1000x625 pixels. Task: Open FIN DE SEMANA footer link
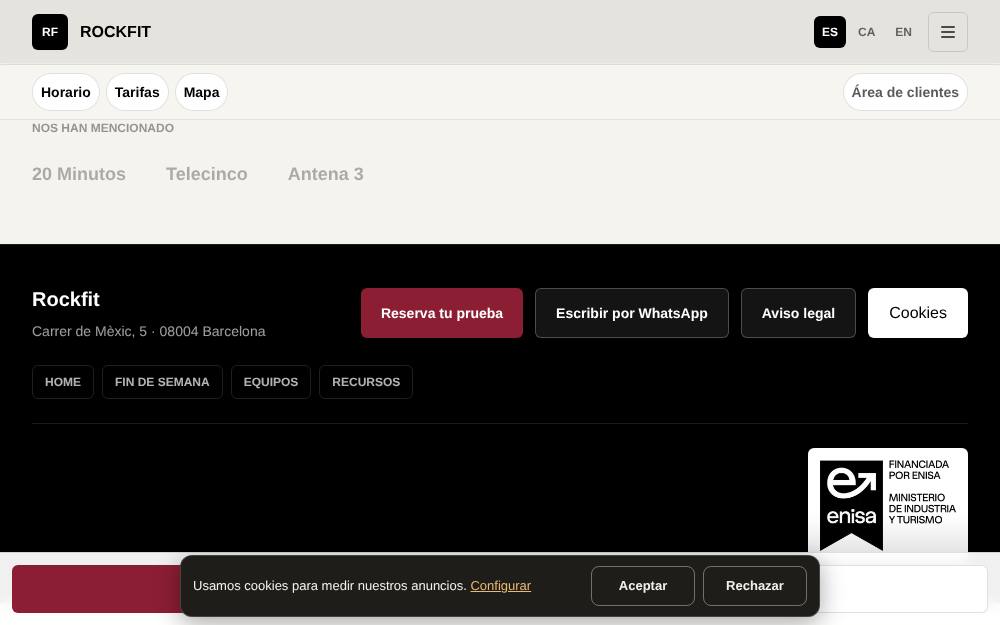pos(162,382)
